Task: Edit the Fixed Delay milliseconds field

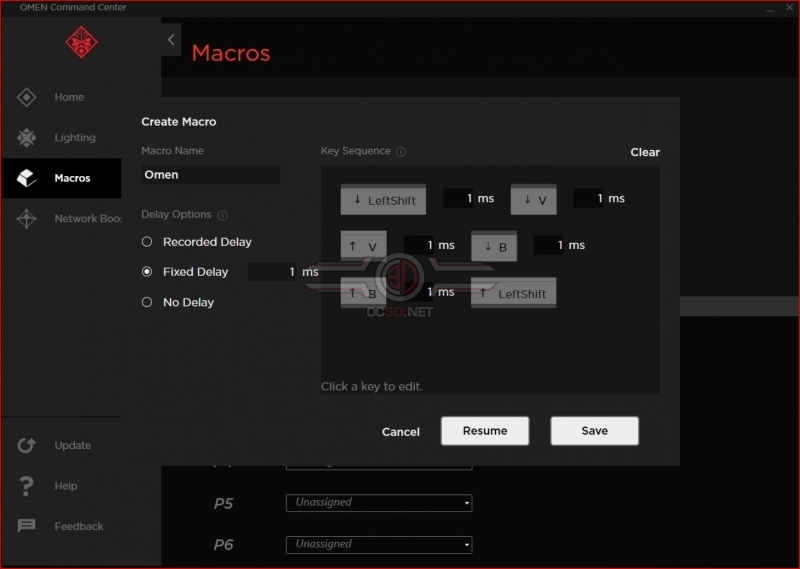Action: pos(273,271)
